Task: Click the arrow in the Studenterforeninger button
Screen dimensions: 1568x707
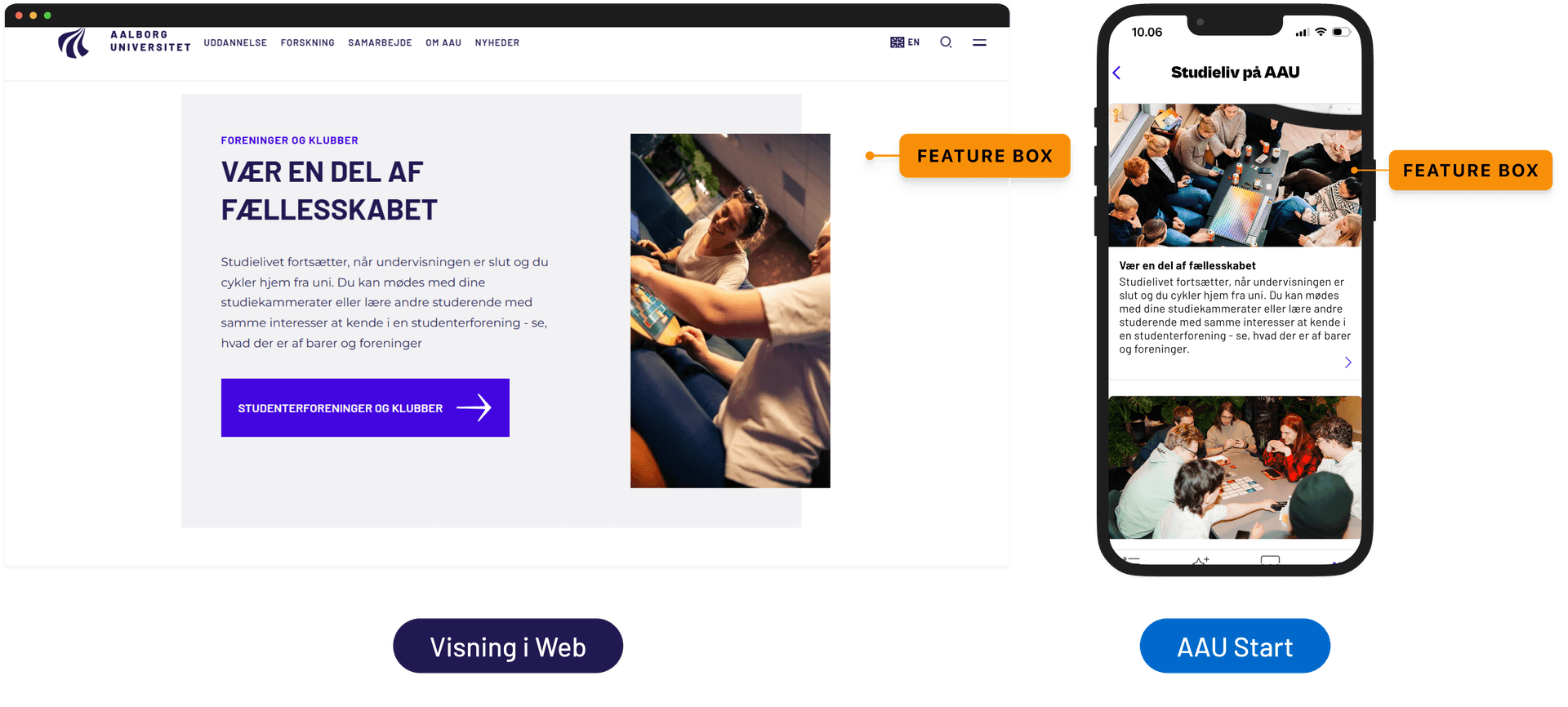Action: coord(474,407)
